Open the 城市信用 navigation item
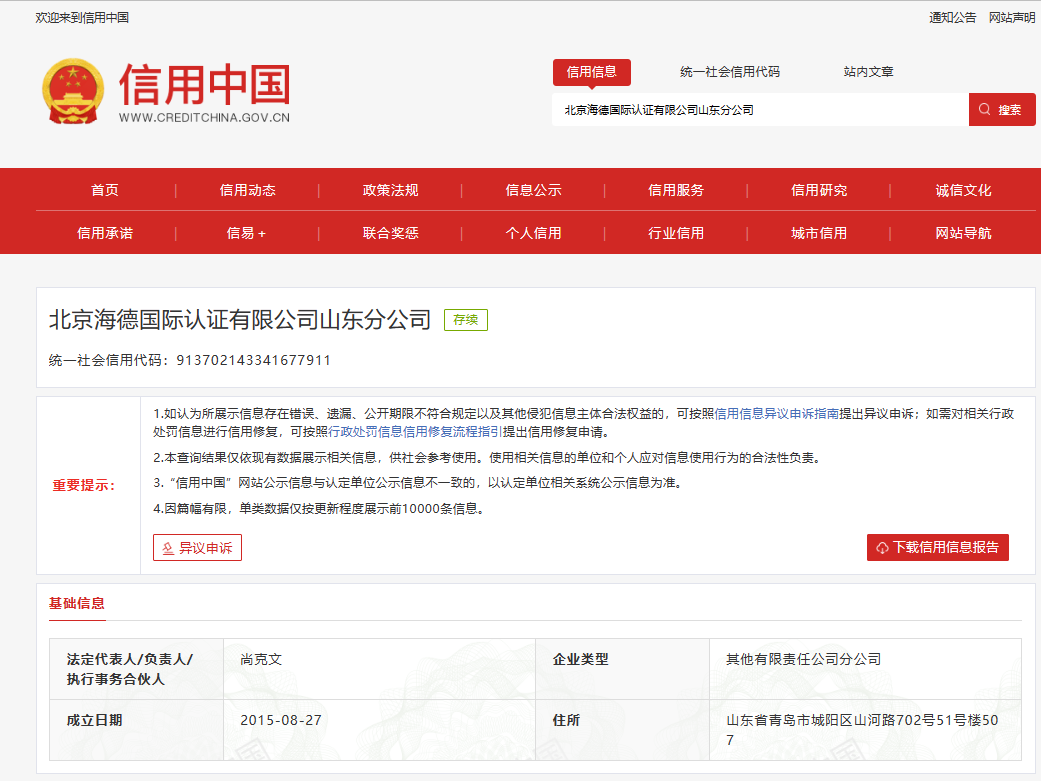 819,232
